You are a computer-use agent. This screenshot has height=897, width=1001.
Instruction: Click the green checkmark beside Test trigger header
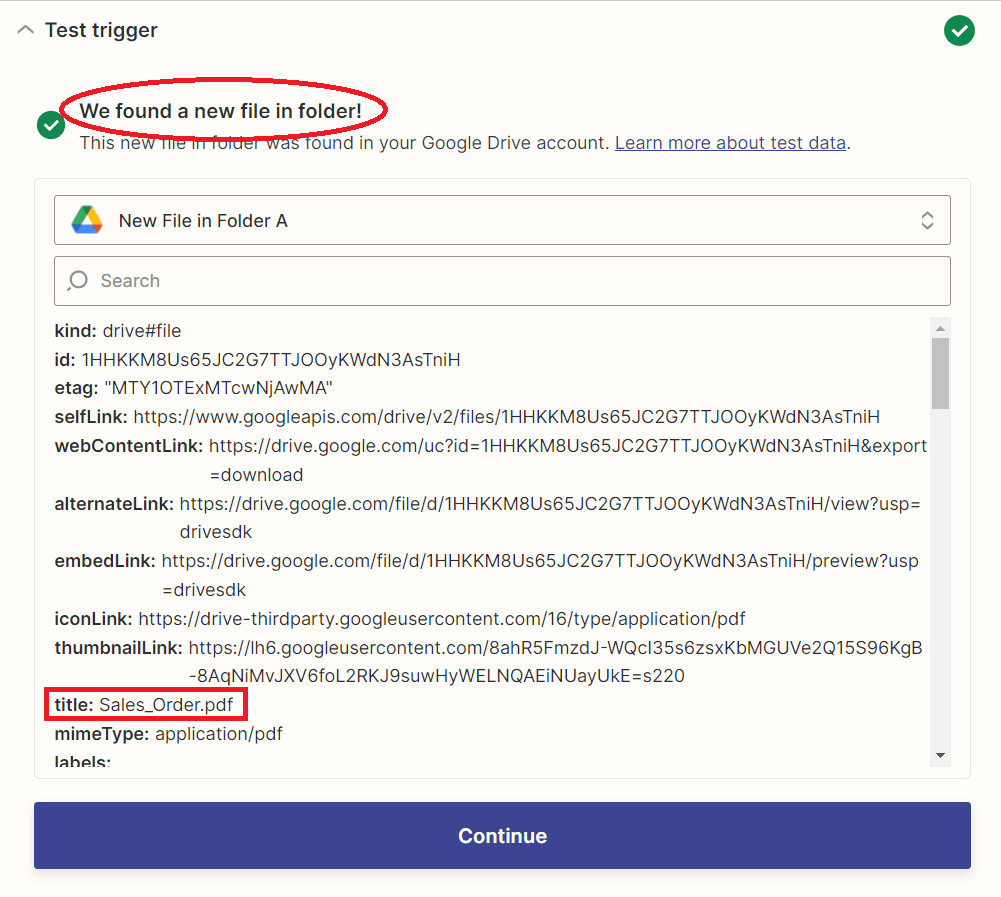[959, 30]
